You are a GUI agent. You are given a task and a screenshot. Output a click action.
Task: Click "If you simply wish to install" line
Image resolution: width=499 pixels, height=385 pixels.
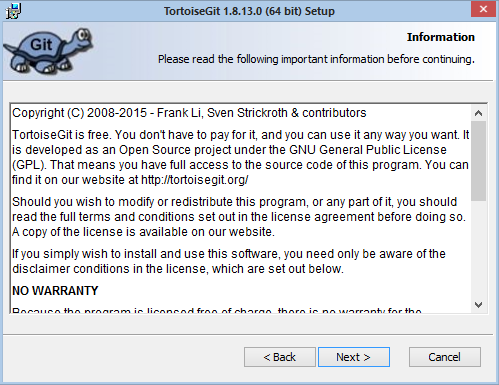coord(229,254)
